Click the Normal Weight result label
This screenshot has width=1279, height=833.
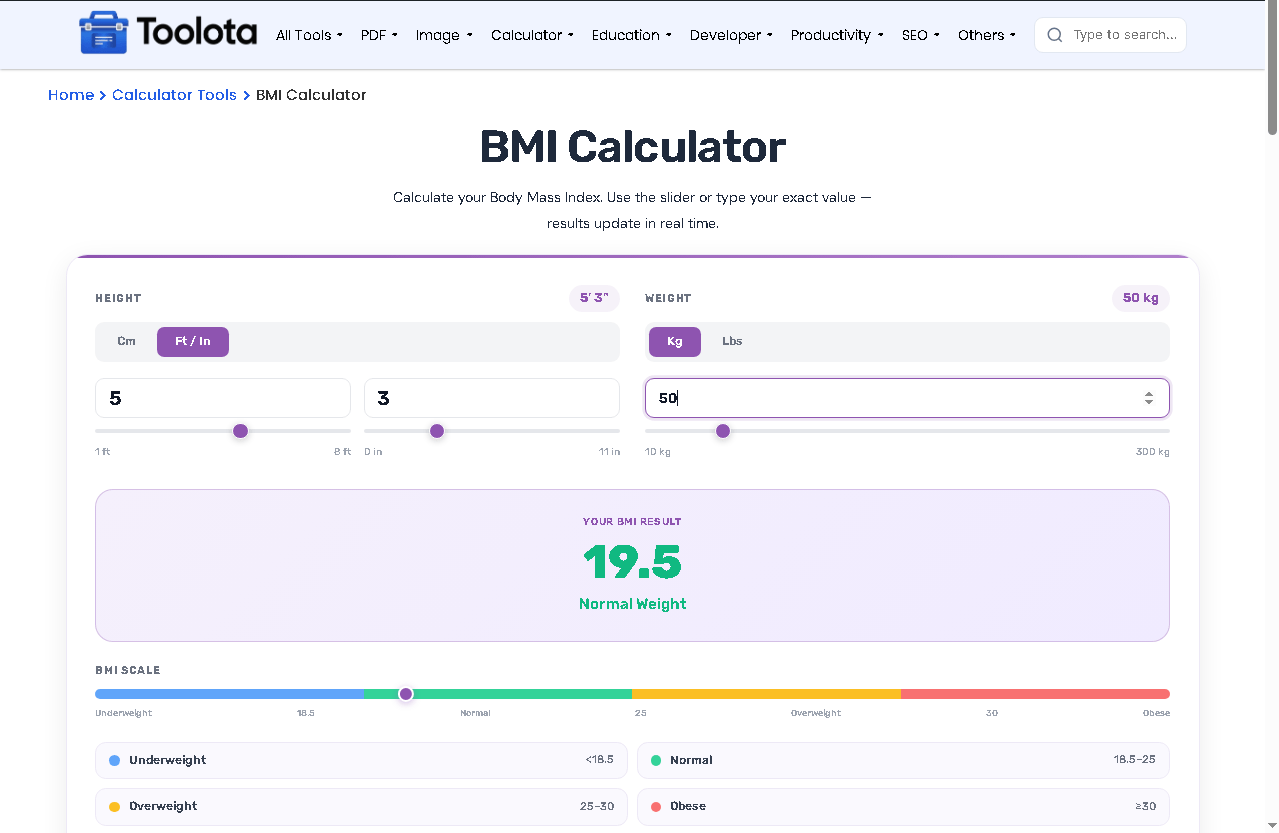tap(632, 604)
